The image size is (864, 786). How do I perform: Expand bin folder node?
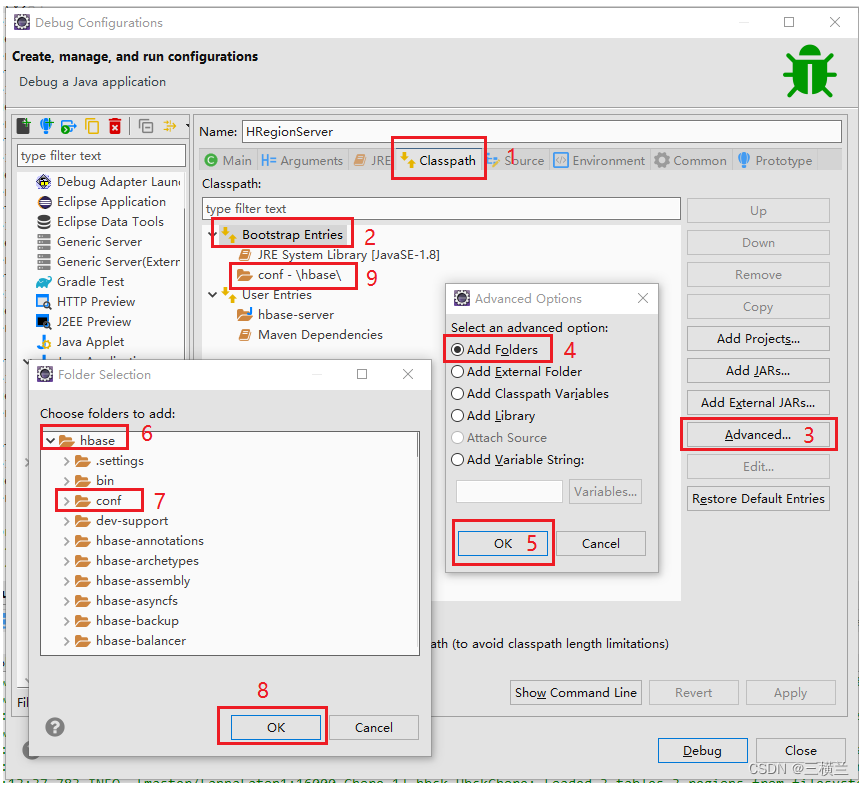66,481
